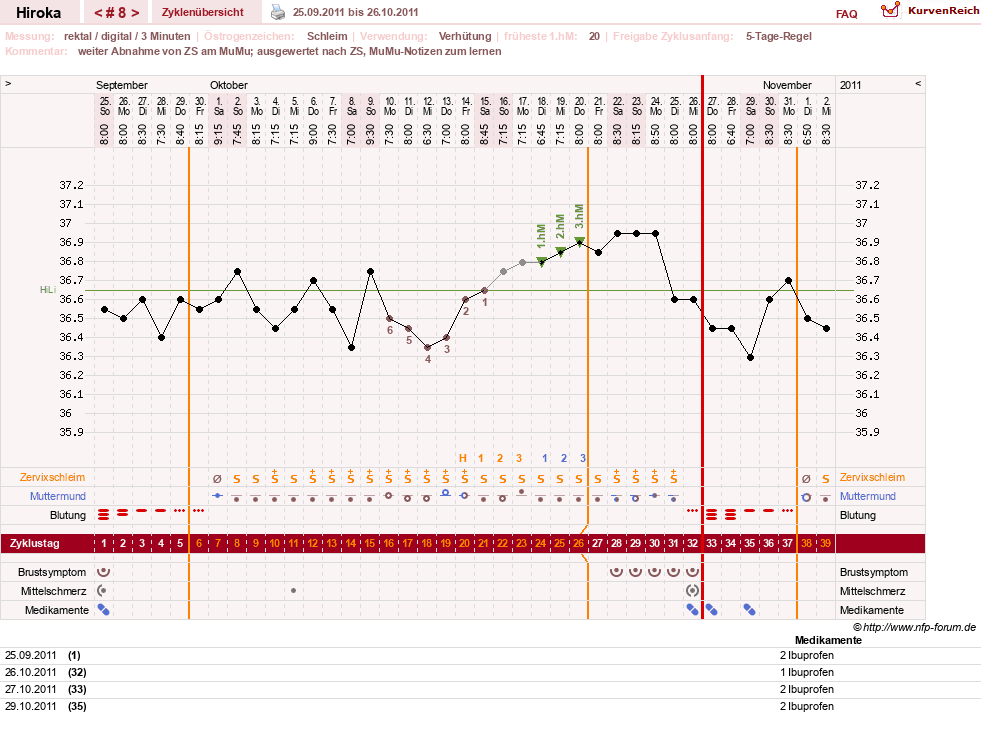Image resolution: width=981 pixels, height=739 pixels.
Task: Click the cervical mucus S symbol on cycle day 8
Action: [236, 479]
